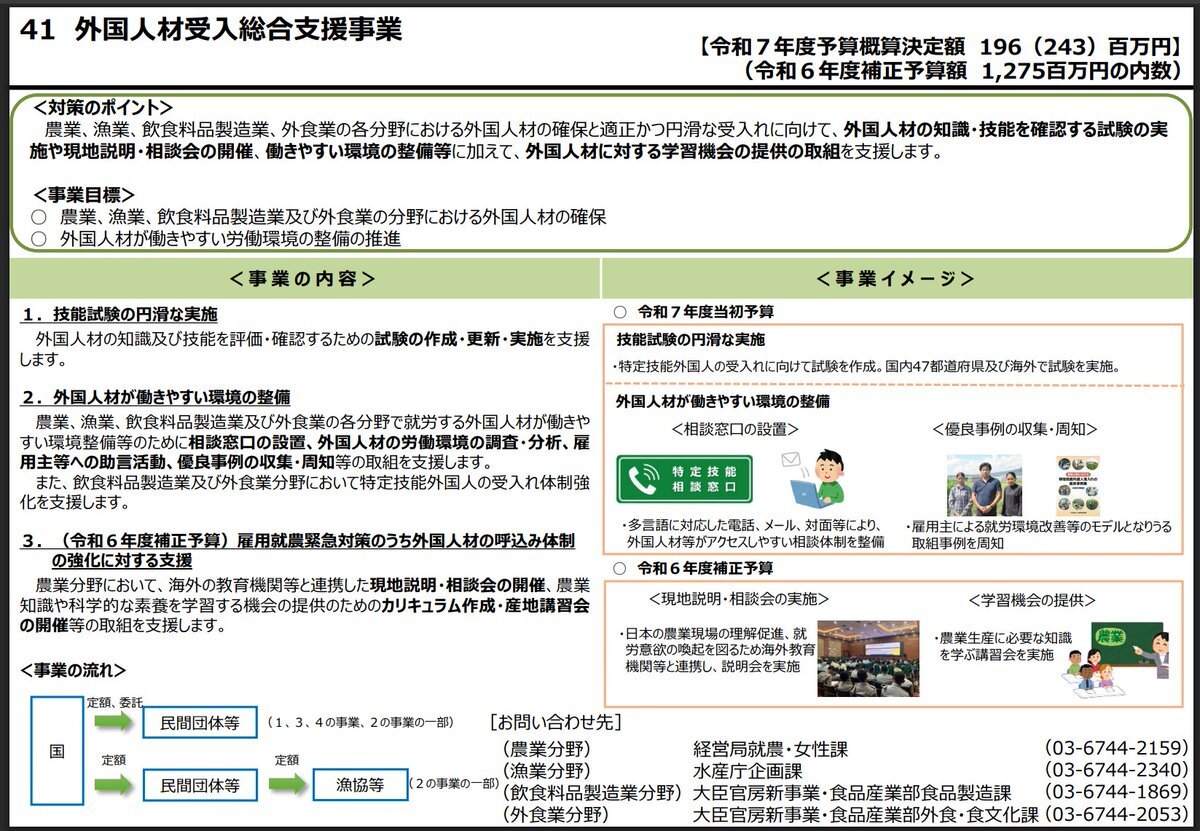The width and height of the screenshot is (1200, 831).
Task: Click 民間団体等 box beside （１、３、４の事業
Action: coord(200,722)
